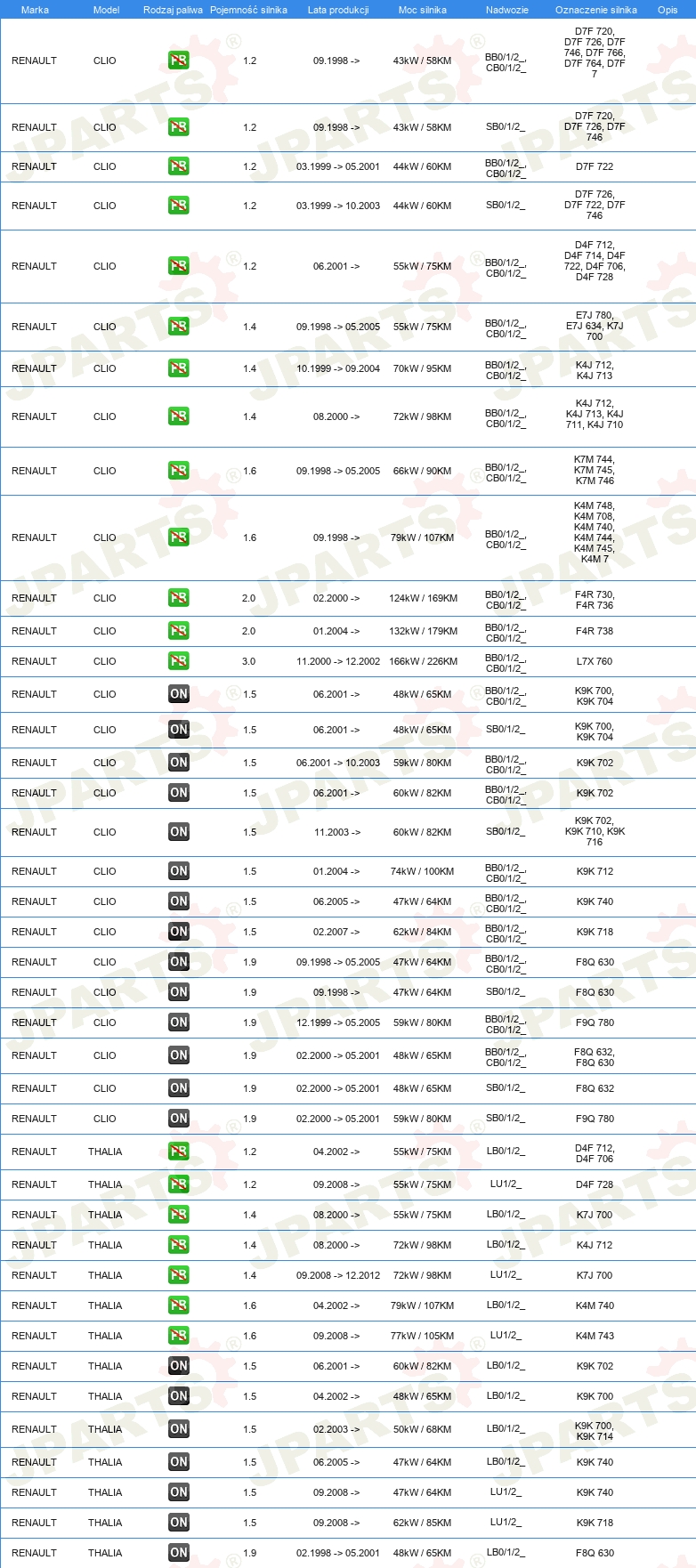
Task: Click the Opis column header
Action: coord(668,10)
